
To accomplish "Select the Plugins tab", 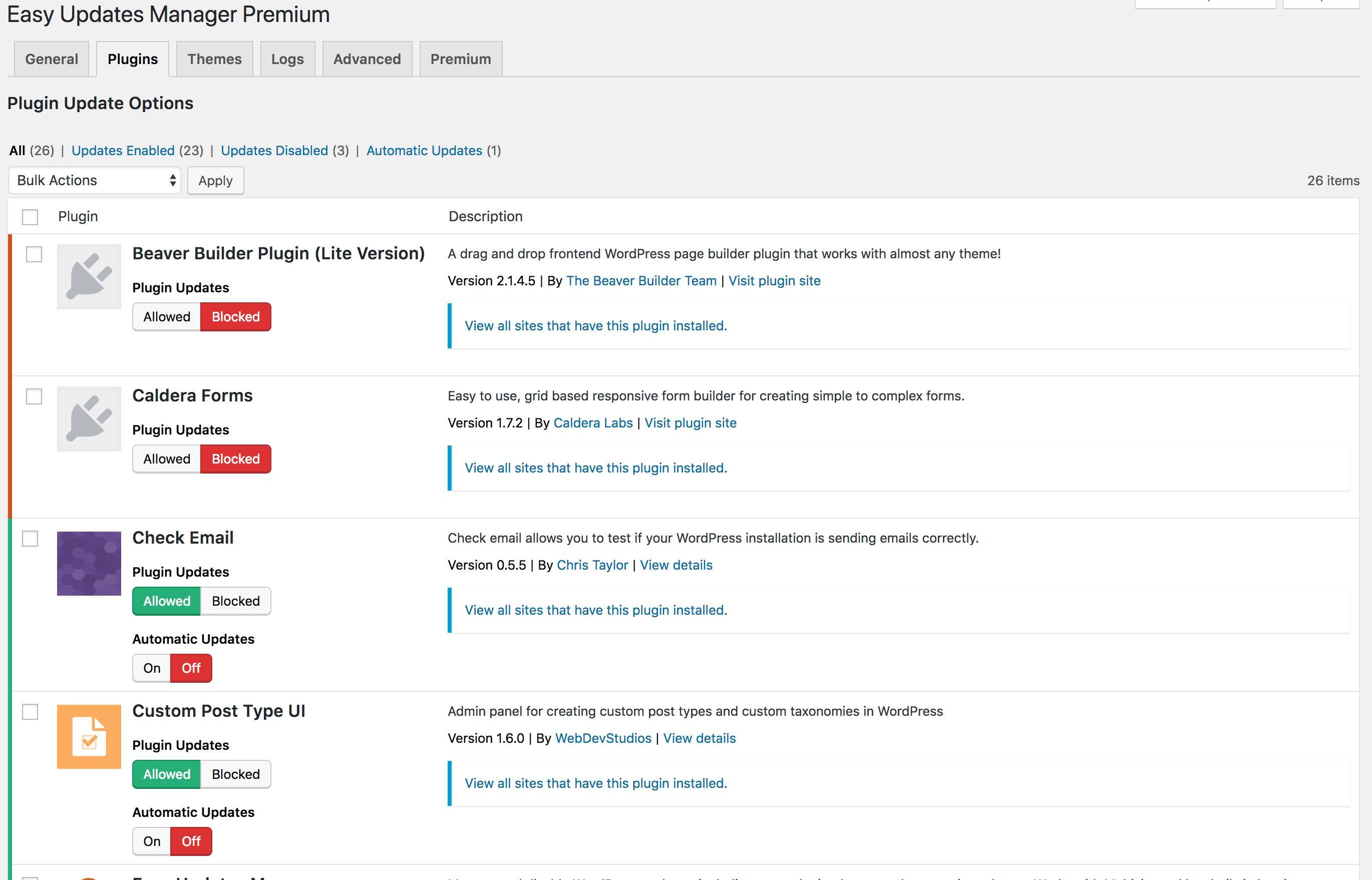I will click(133, 59).
